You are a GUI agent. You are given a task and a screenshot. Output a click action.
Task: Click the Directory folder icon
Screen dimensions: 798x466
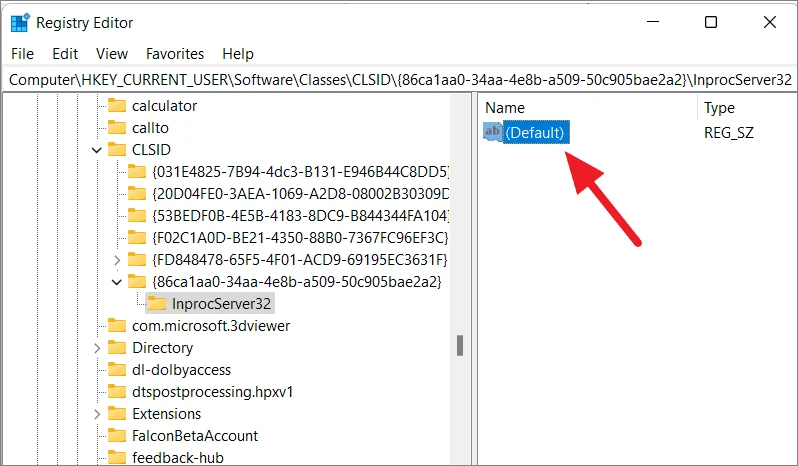[x=117, y=347]
